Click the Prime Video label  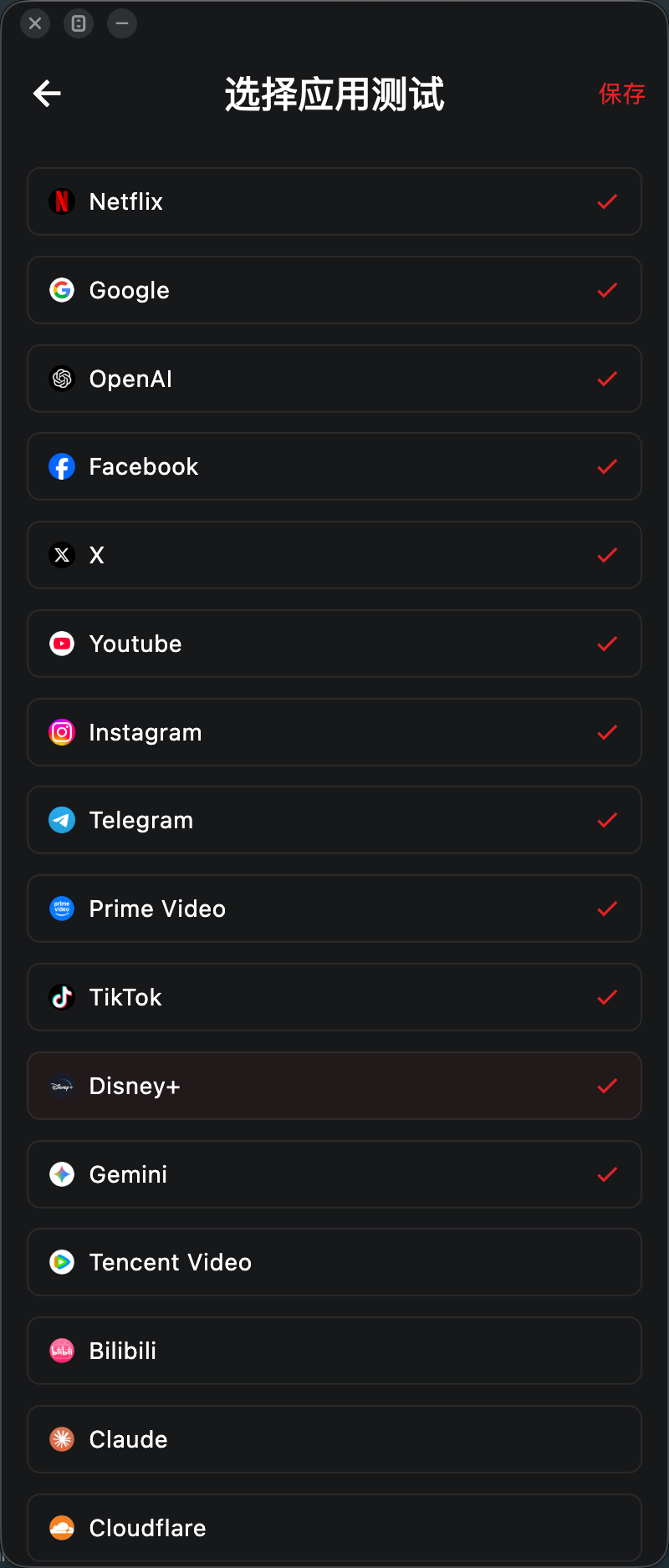coord(157,909)
